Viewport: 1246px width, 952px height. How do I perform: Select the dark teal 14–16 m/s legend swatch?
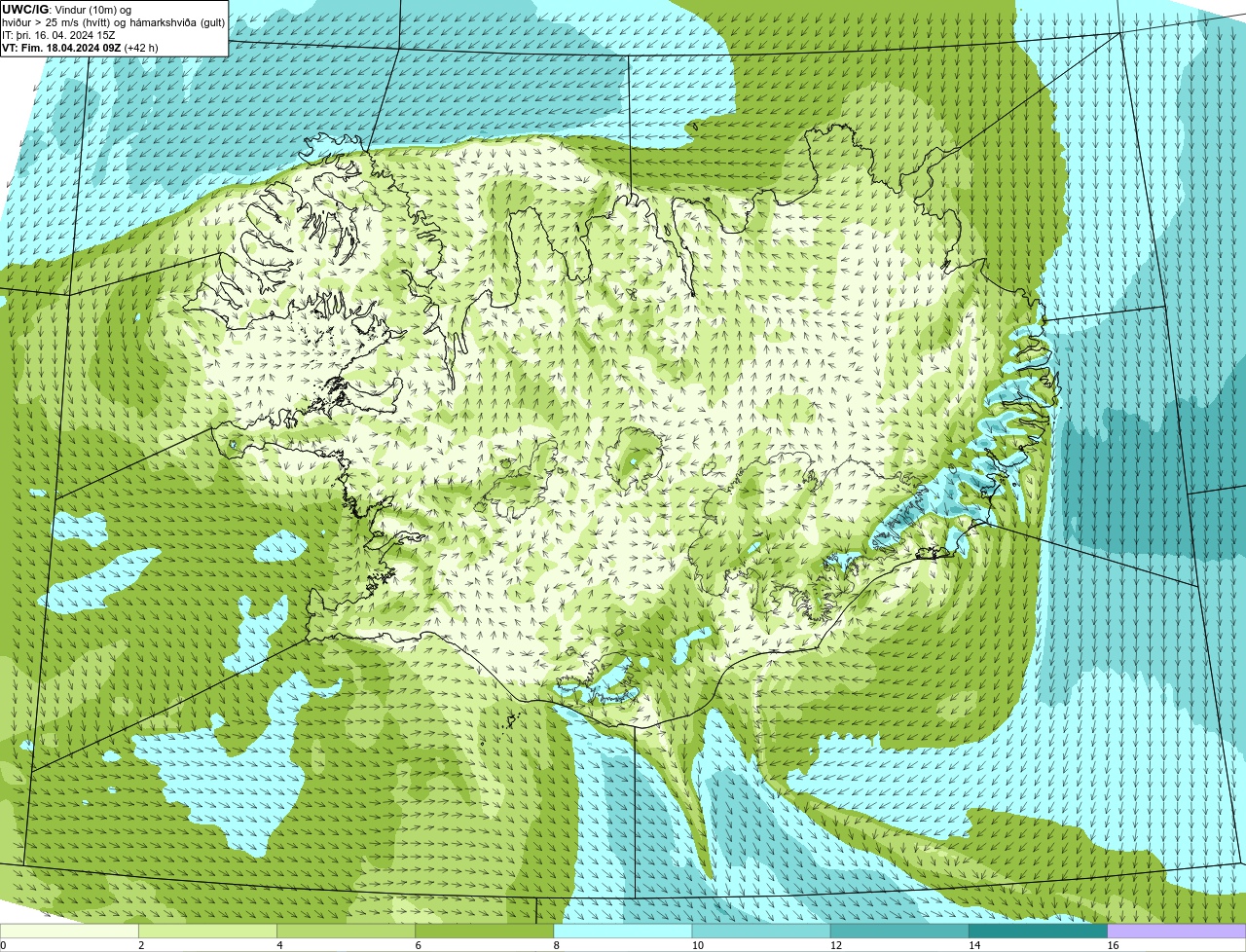click(1039, 931)
